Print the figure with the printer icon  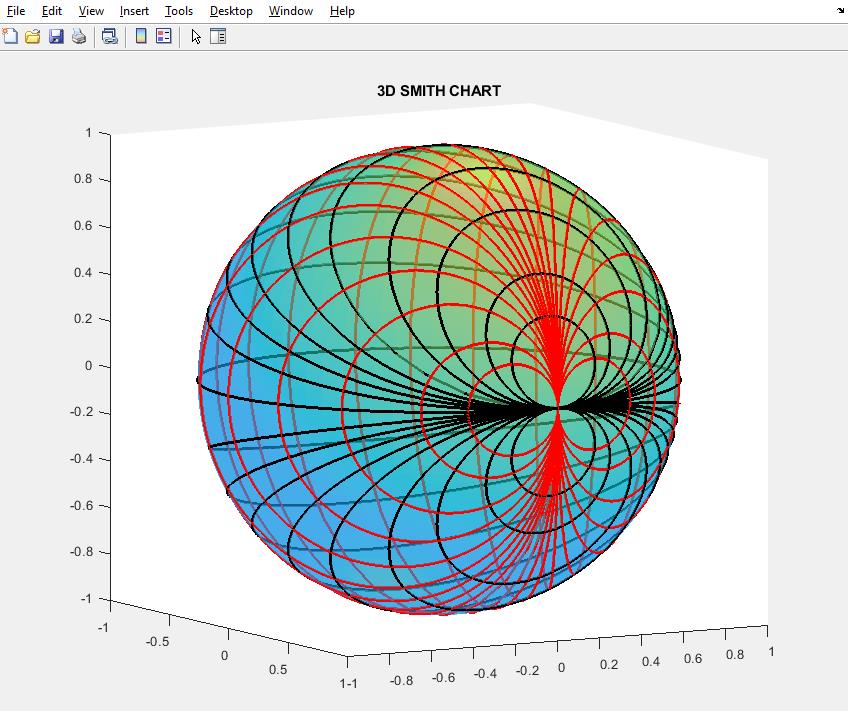[x=79, y=36]
